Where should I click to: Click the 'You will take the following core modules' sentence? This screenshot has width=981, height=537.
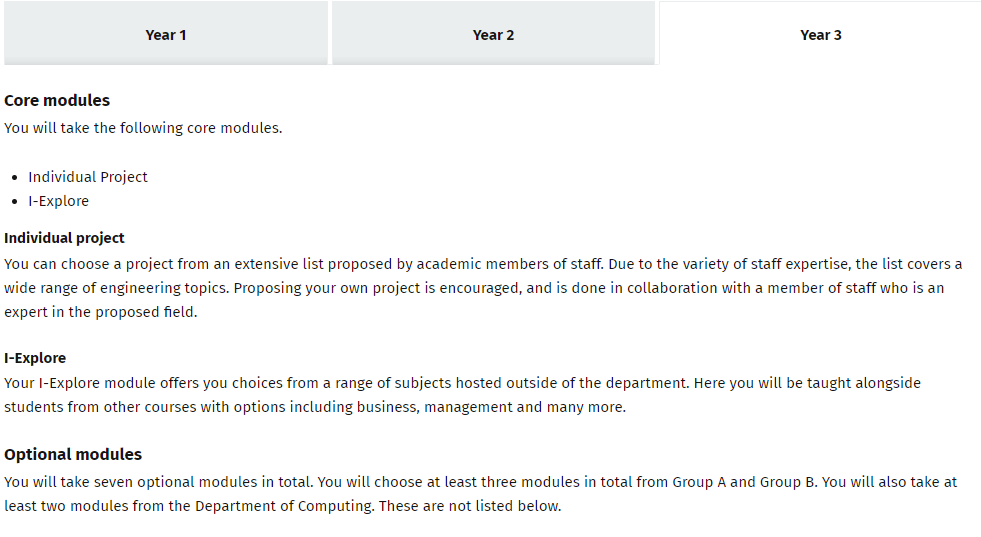click(143, 128)
